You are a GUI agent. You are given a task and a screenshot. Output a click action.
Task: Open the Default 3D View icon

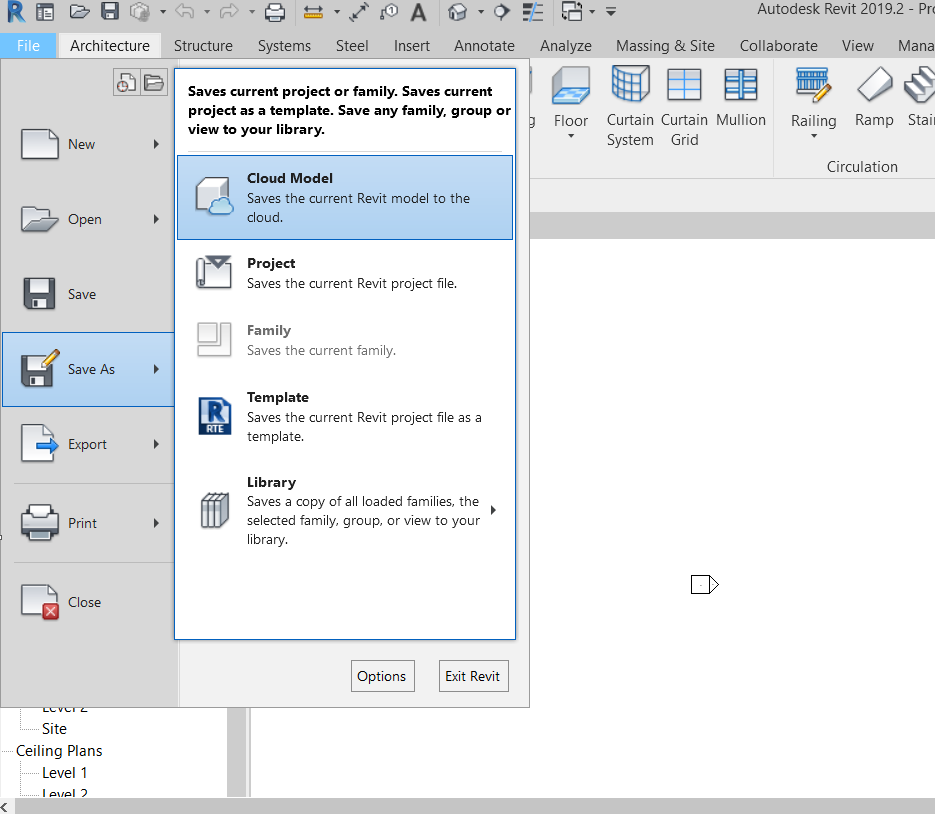tap(457, 11)
